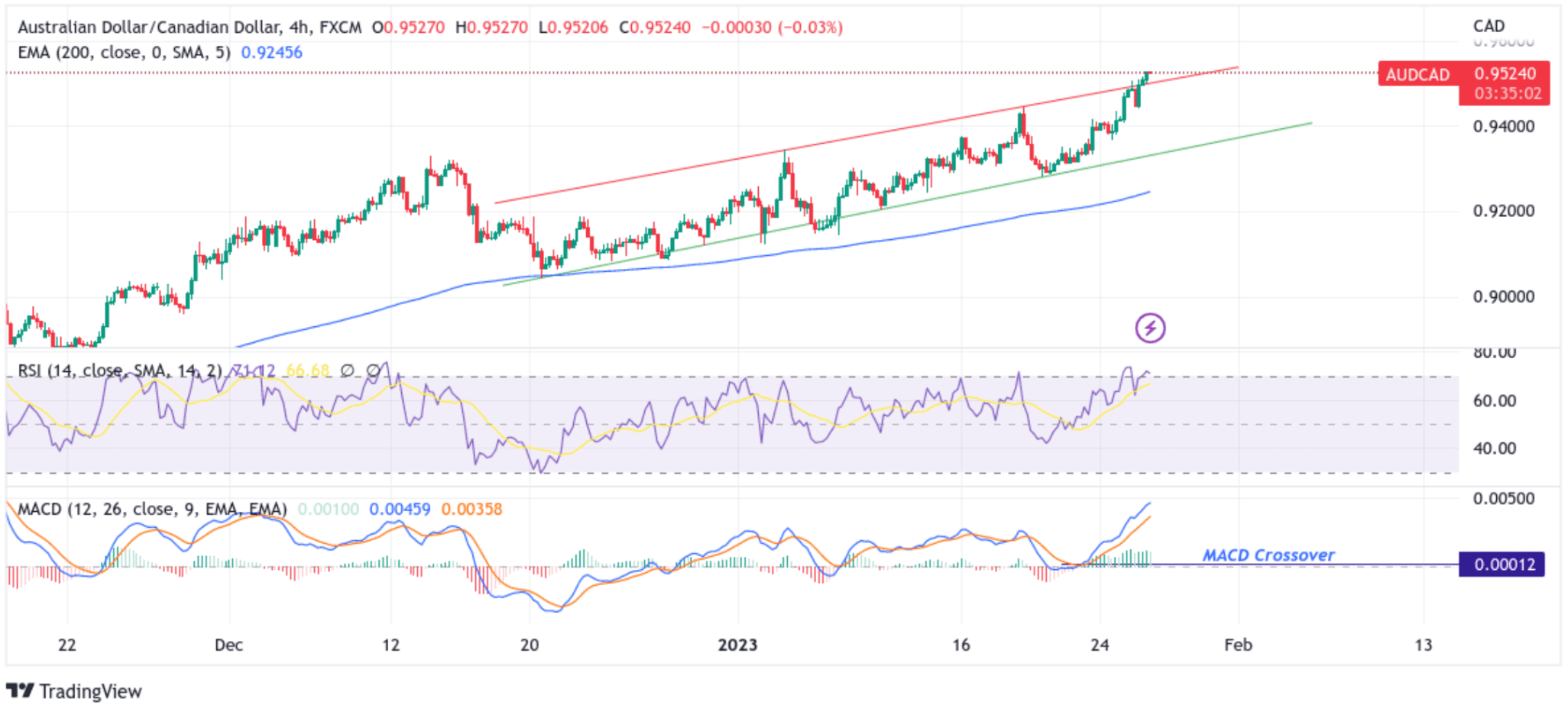
Task: Click the MACD orange signal value 0.00358
Action: coord(471,510)
